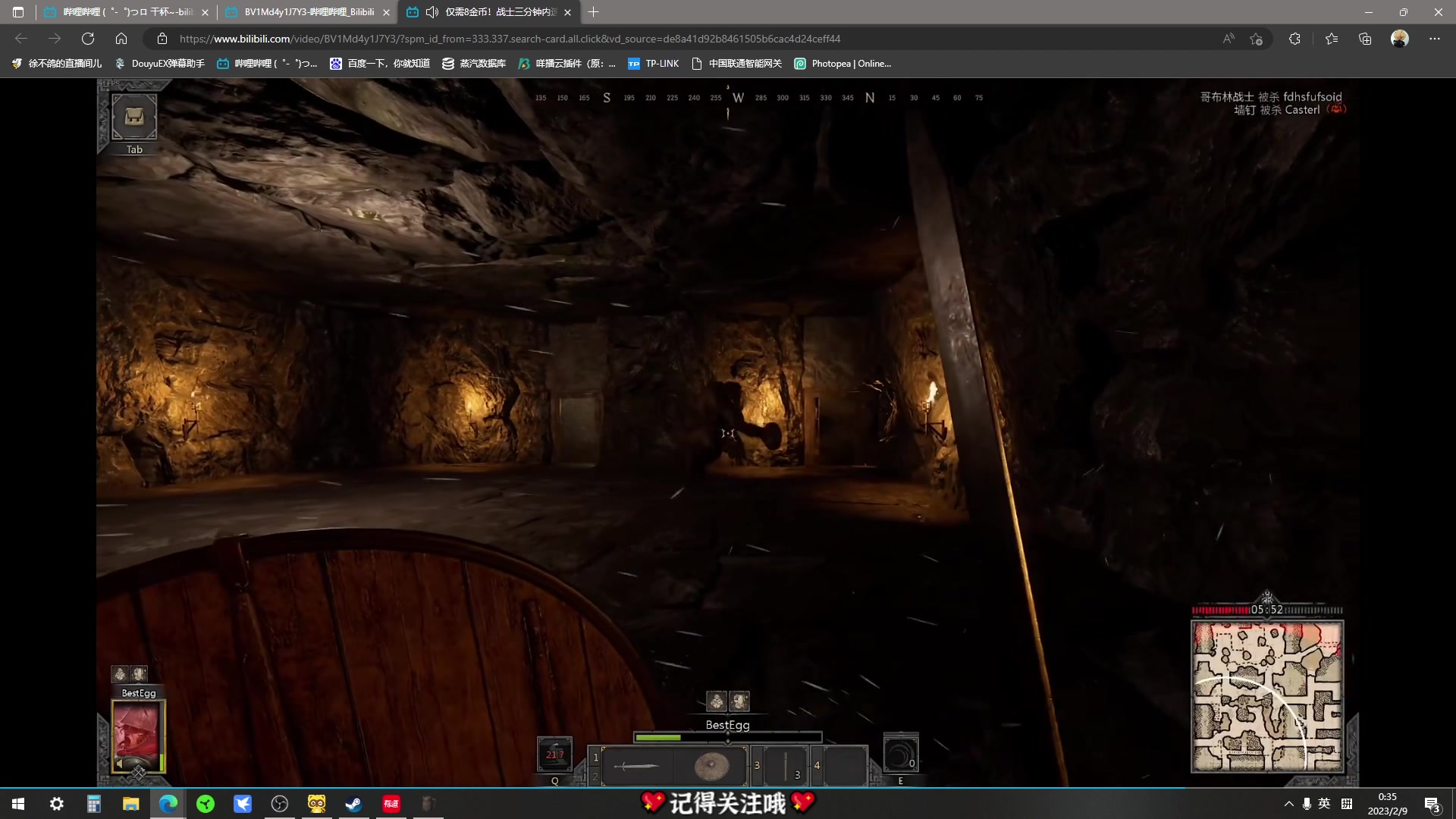Close the first bilibili tab
The height and width of the screenshot is (819, 1456).
[x=205, y=12]
